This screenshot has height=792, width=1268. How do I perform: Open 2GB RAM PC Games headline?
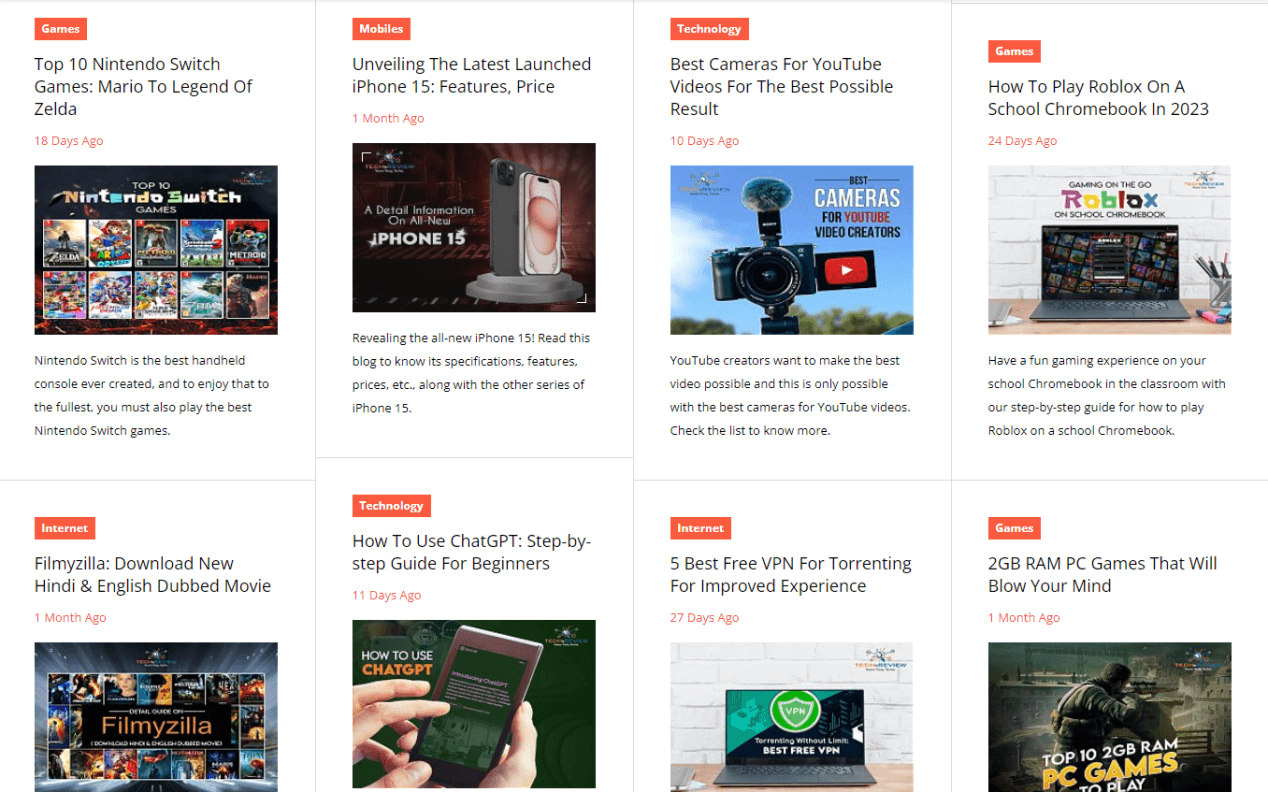(1102, 575)
